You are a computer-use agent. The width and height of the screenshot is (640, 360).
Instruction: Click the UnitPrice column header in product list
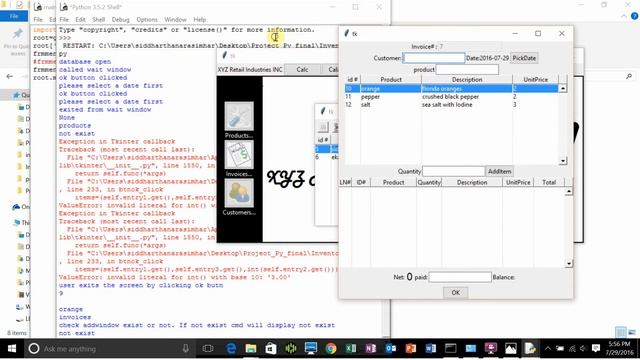pos(536,80)
